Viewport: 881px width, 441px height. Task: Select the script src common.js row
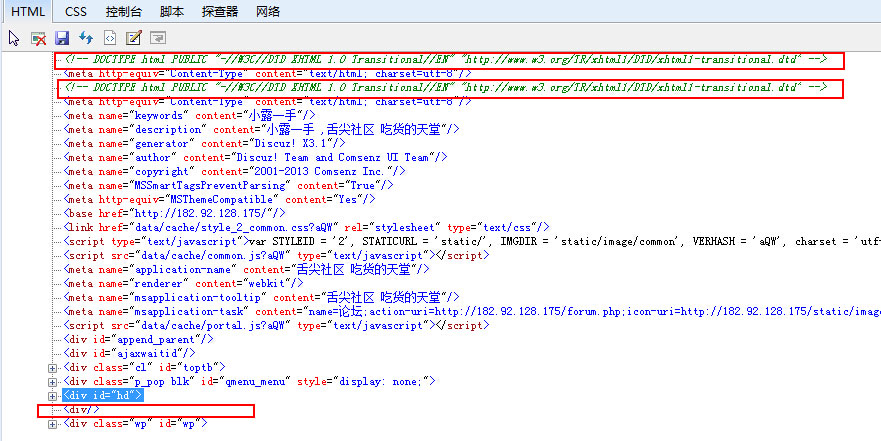pos(276,255)
